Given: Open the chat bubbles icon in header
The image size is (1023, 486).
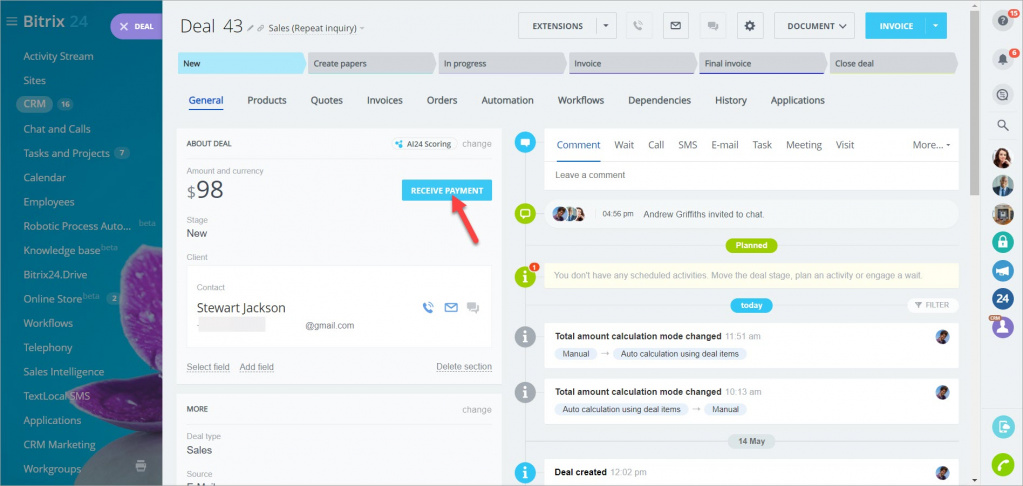Looking at the screenshot, I should 713,26.
